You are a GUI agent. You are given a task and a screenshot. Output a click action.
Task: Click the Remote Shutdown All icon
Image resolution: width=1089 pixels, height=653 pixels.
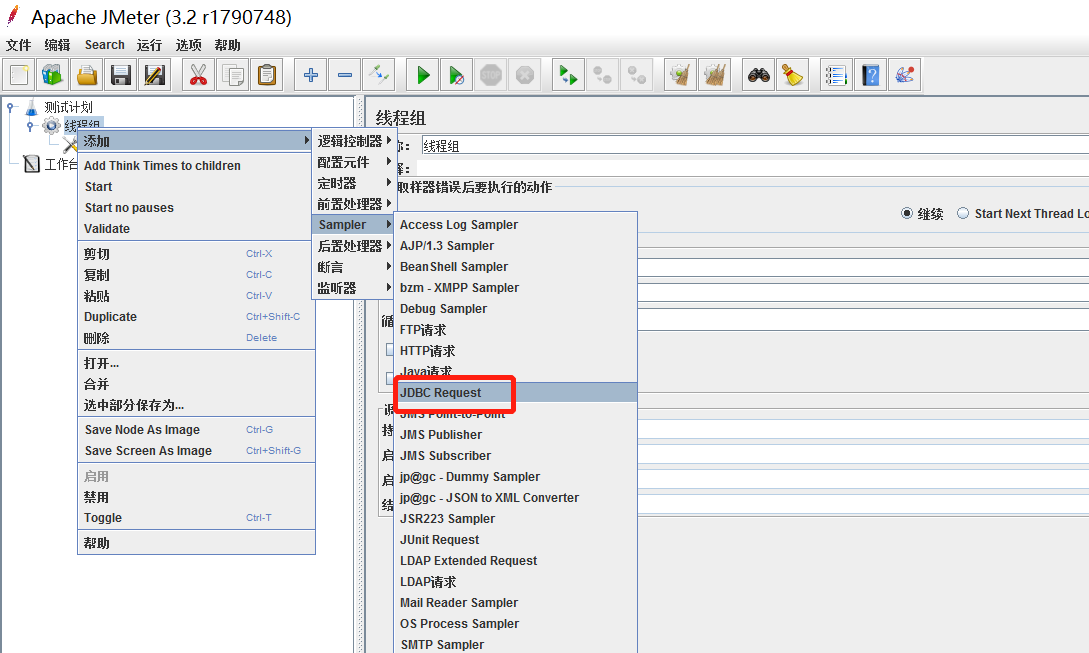point(636,75)
